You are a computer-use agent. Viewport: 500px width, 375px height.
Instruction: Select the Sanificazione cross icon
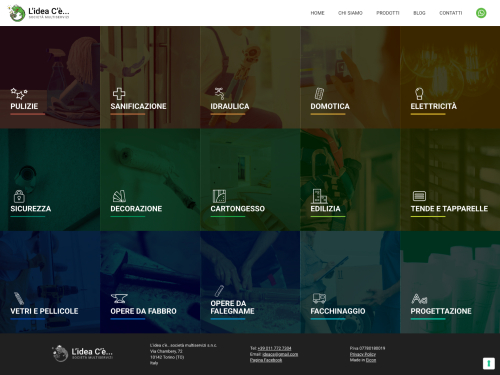[119, 94]
